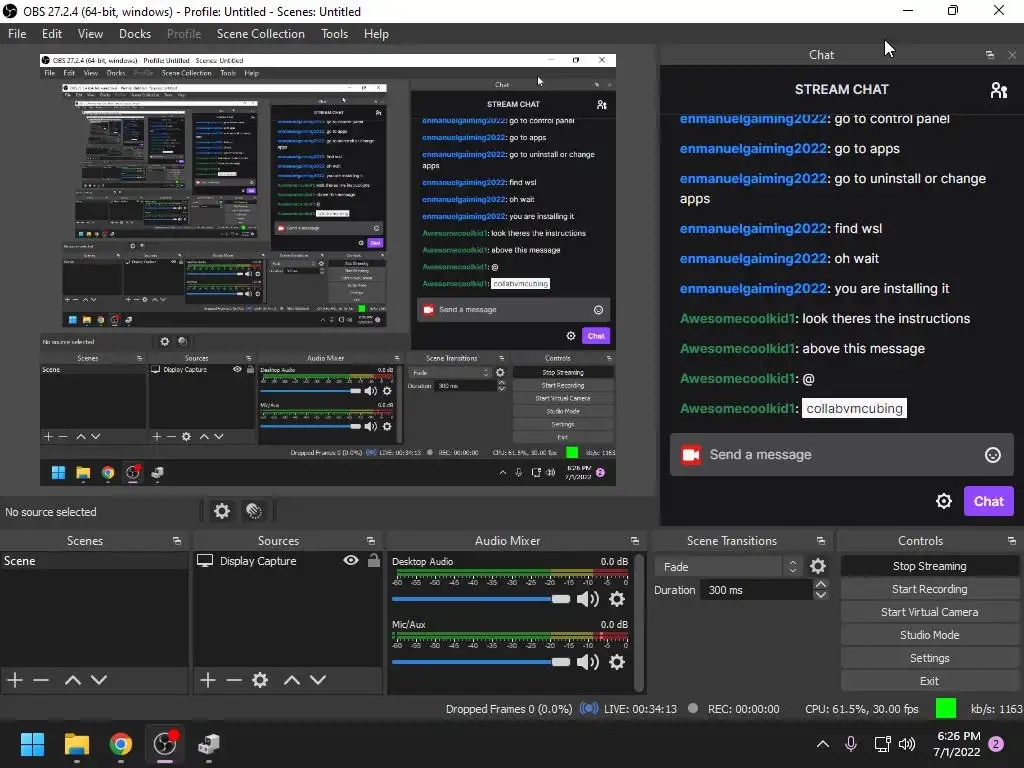Image resolution: width=1024 pixels, height=768 pixels.
Task: Undock the Scenes panel
Action: [176, 541]
